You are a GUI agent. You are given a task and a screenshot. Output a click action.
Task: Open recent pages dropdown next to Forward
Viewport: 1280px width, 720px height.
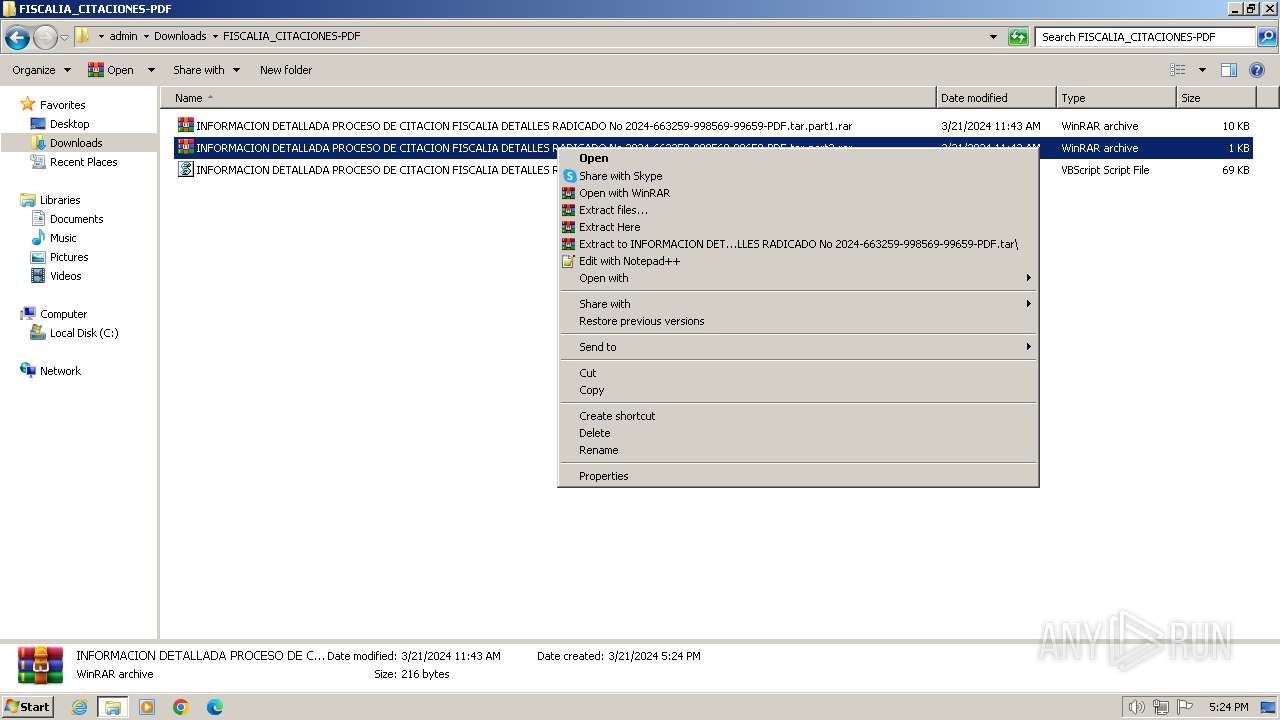(x=65, y=38)
